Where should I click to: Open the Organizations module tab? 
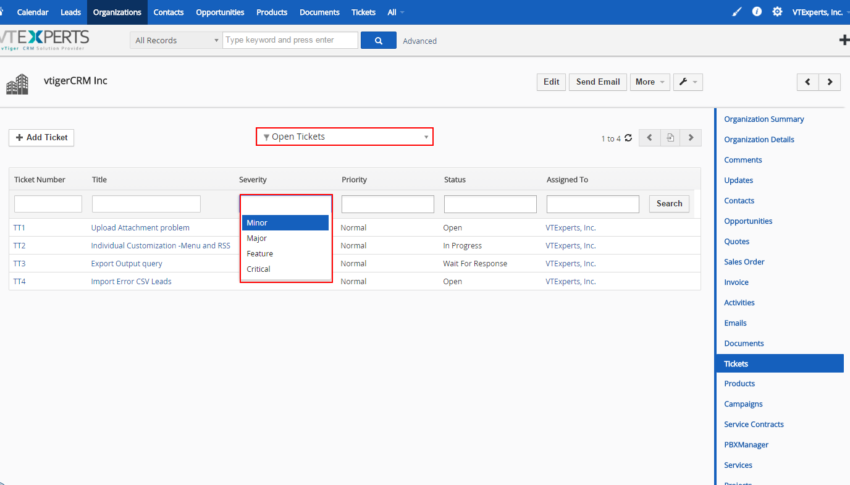pyautogui.click(x=117, y=12)
